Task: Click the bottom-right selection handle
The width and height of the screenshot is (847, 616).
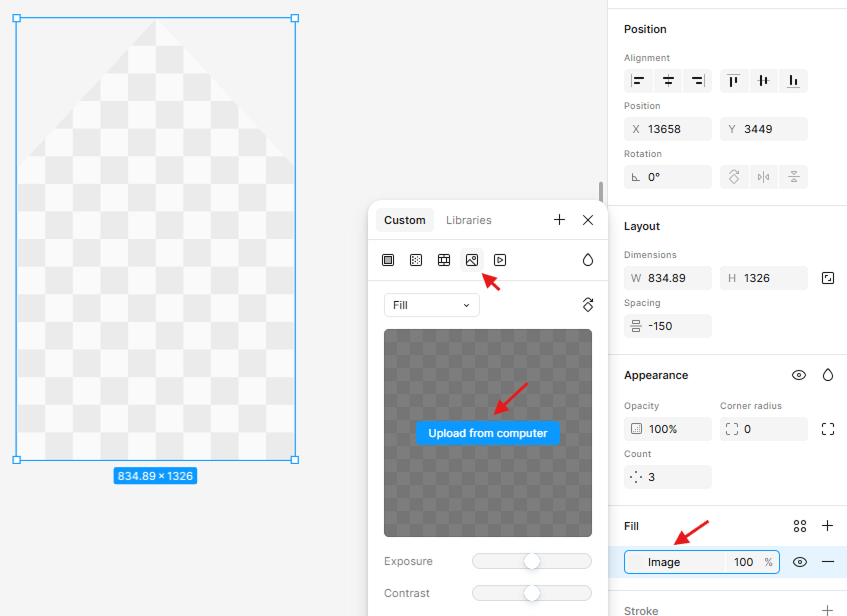Action: (295, 460)
